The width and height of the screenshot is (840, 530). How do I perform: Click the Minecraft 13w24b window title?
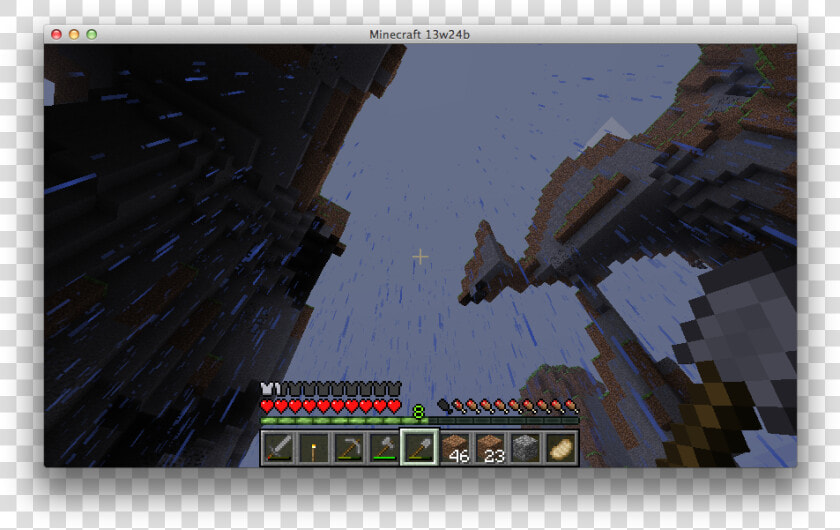point(419,34)
